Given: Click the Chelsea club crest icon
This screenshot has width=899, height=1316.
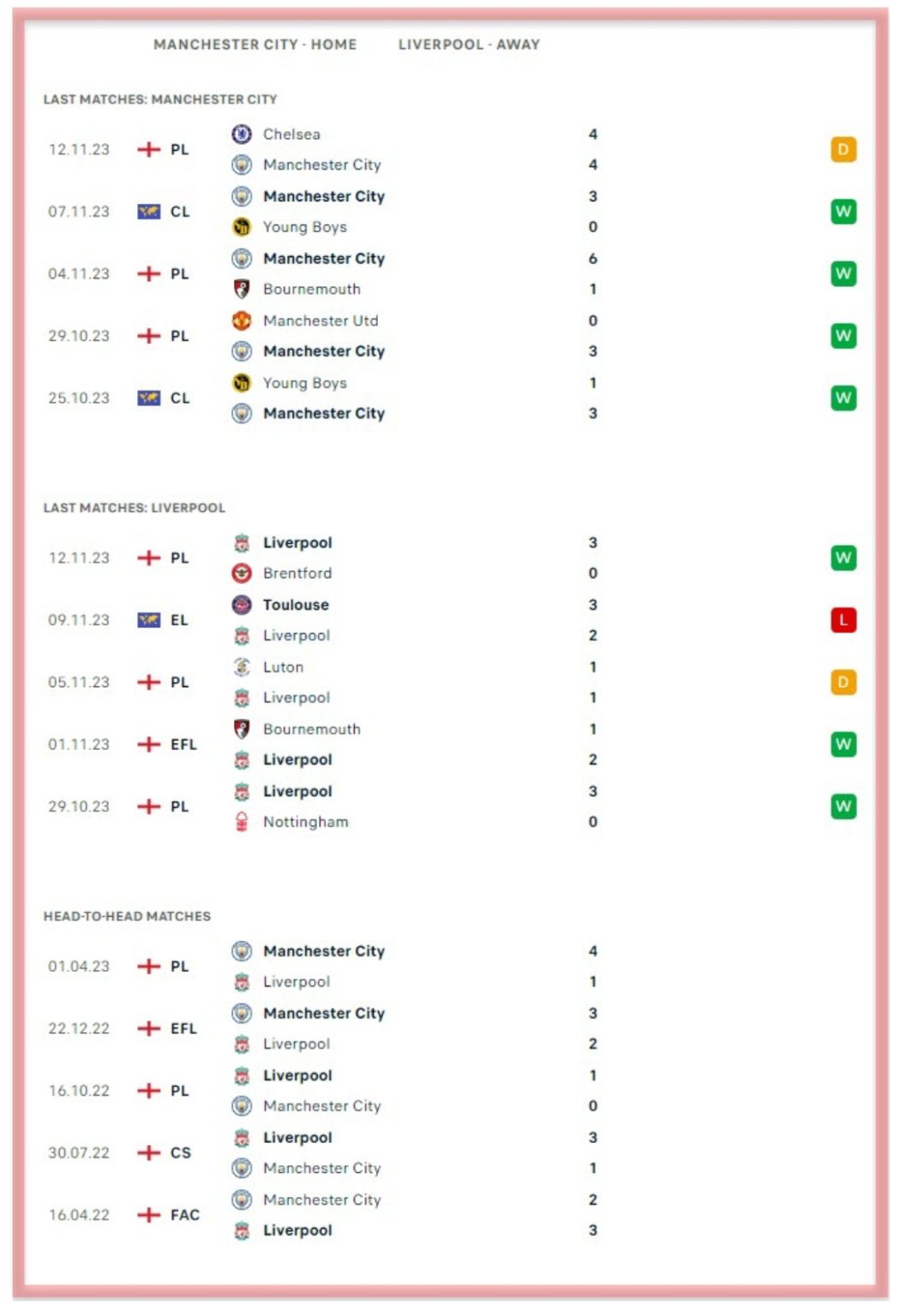Looking at the screenshot, I should [242, 135].
